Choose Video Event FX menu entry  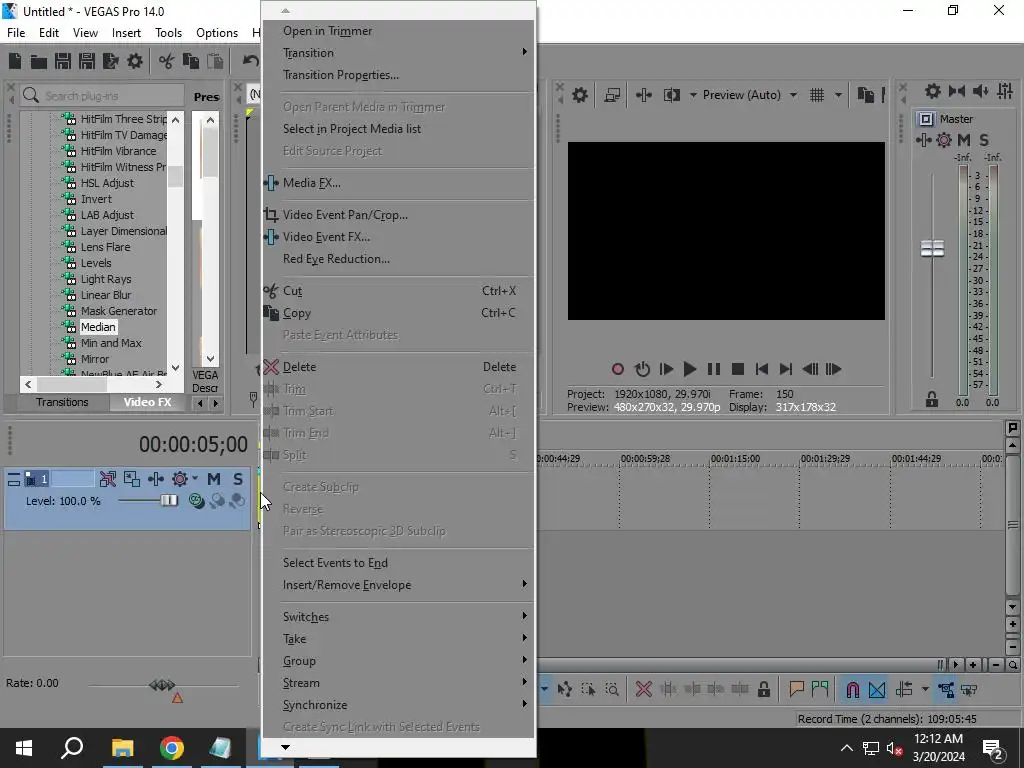(398, 237)
